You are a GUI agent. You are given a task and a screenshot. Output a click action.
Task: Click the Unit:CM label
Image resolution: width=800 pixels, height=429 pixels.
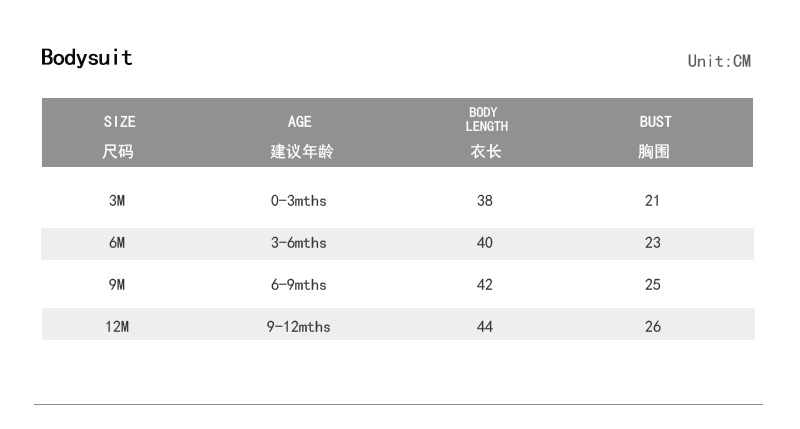[718, 61]
